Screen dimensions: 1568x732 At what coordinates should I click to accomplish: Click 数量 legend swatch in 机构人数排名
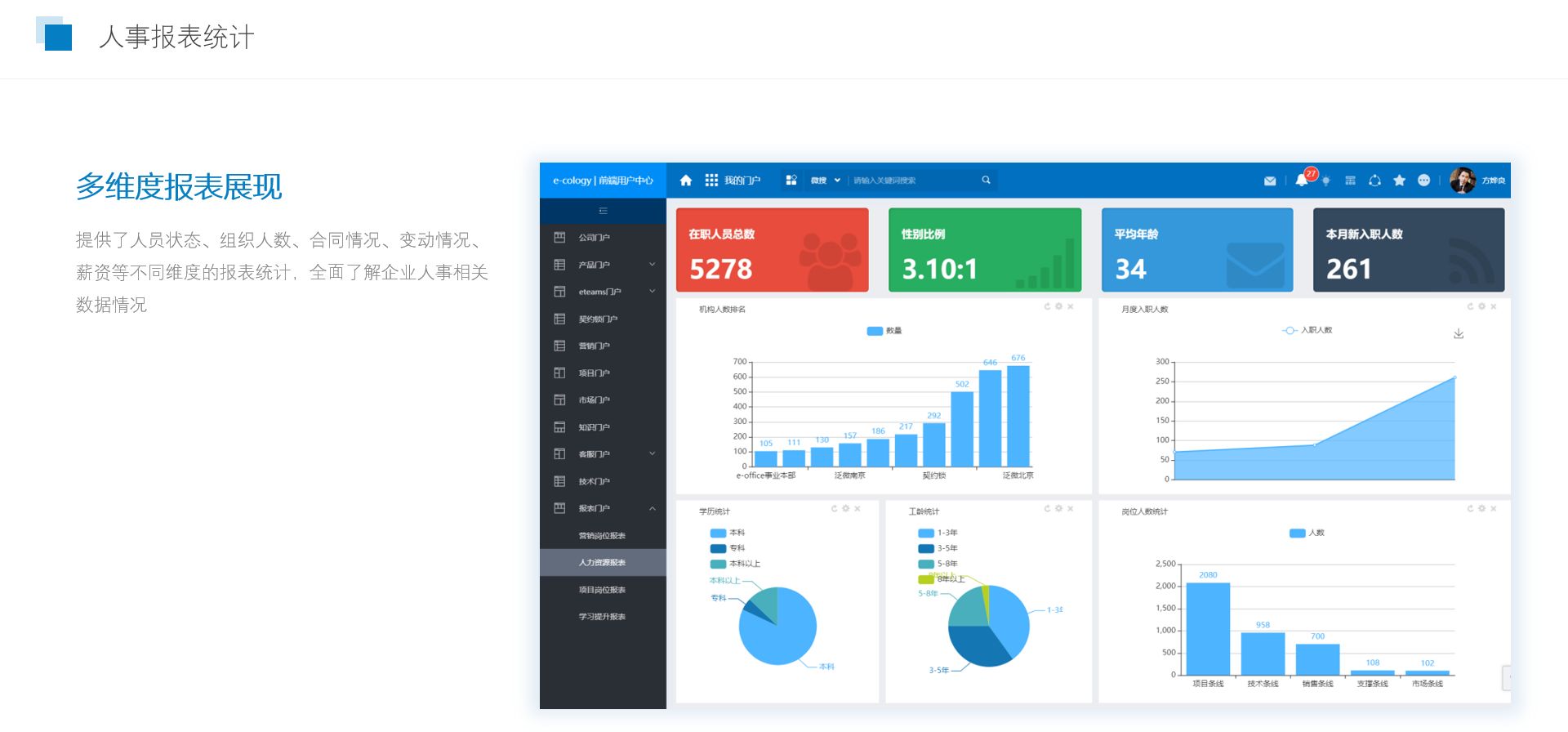tap(875, 331)
